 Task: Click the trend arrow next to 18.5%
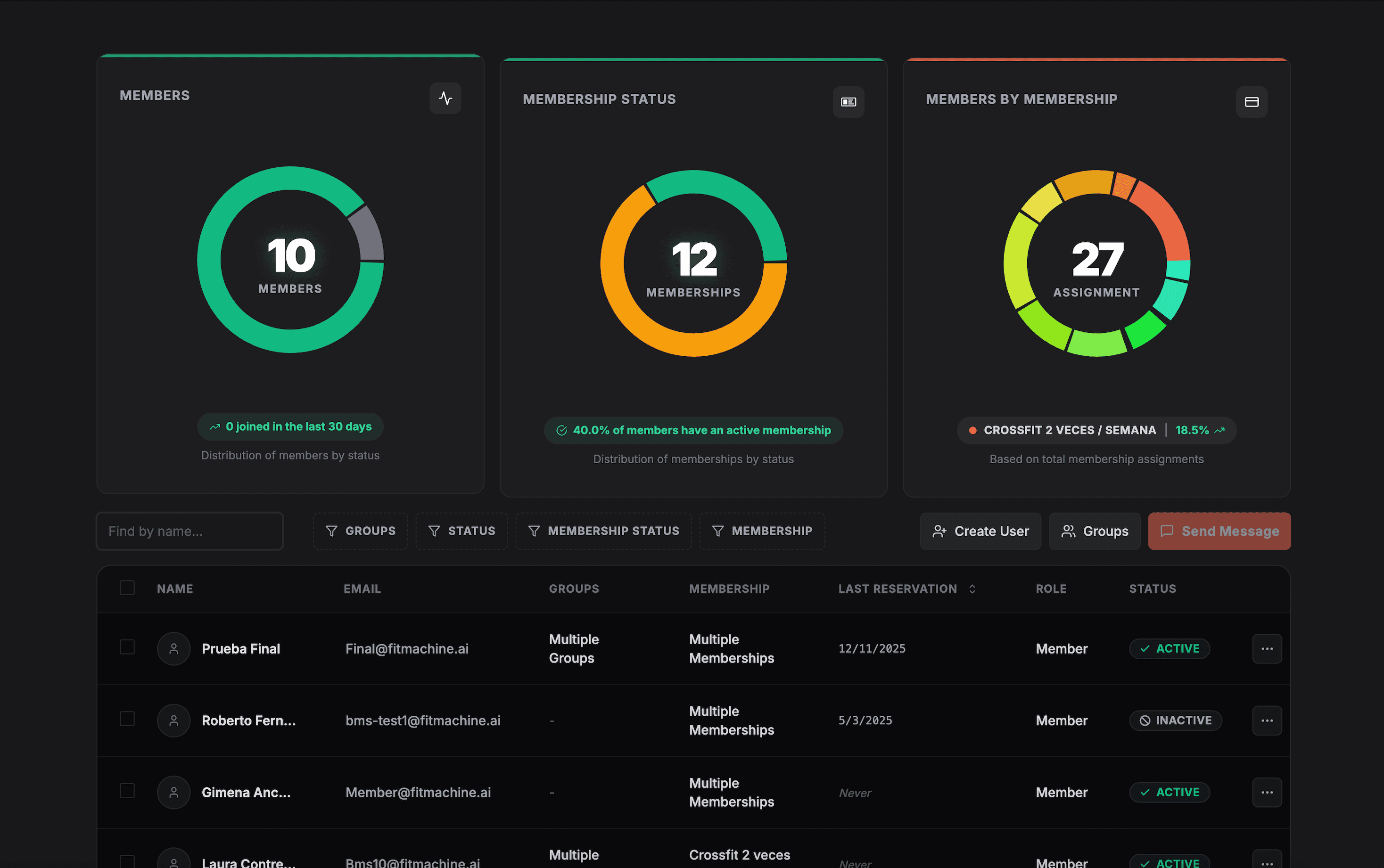click(x=1220, y=430)
